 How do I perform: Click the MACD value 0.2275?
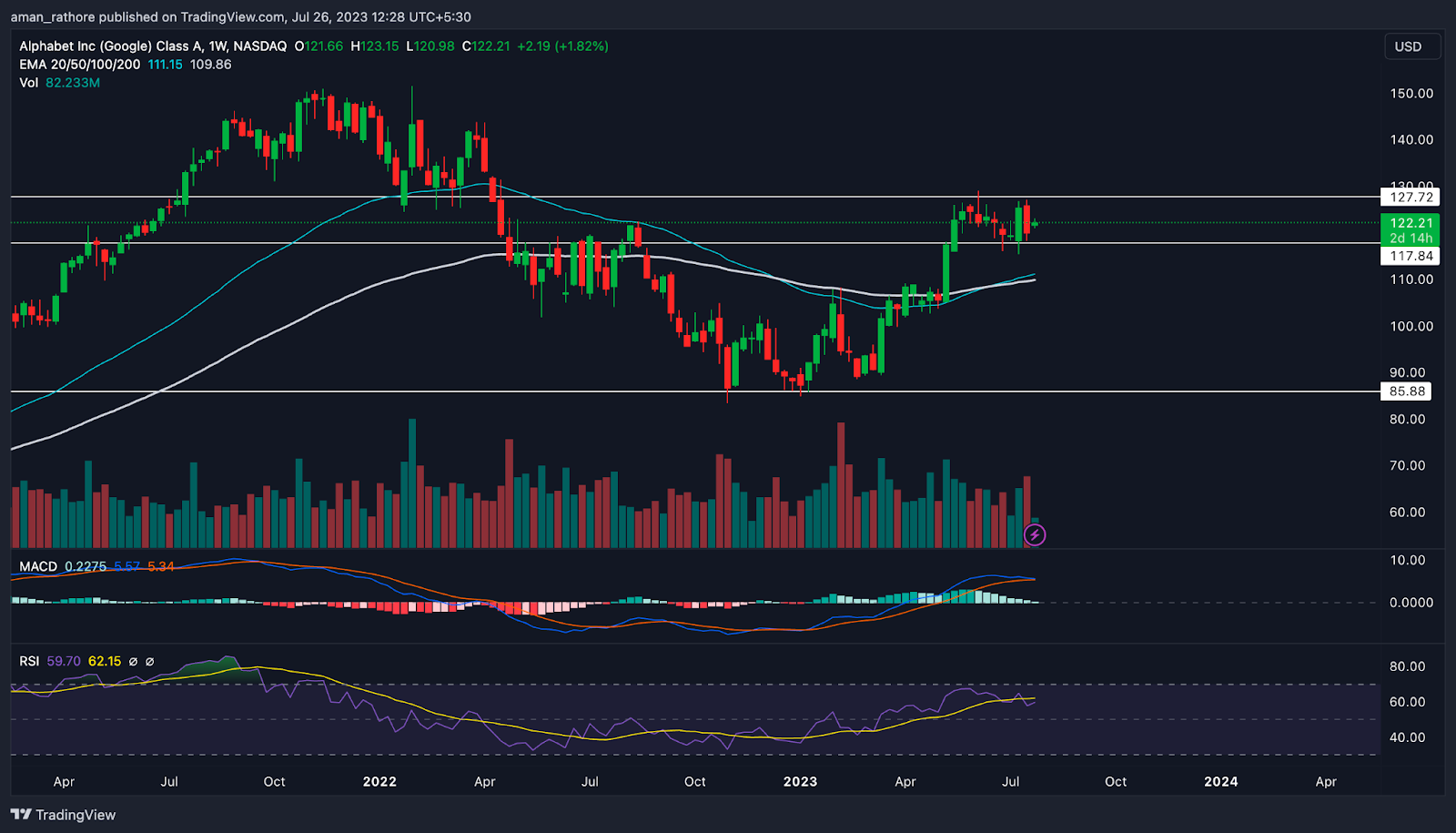[86, 566]
